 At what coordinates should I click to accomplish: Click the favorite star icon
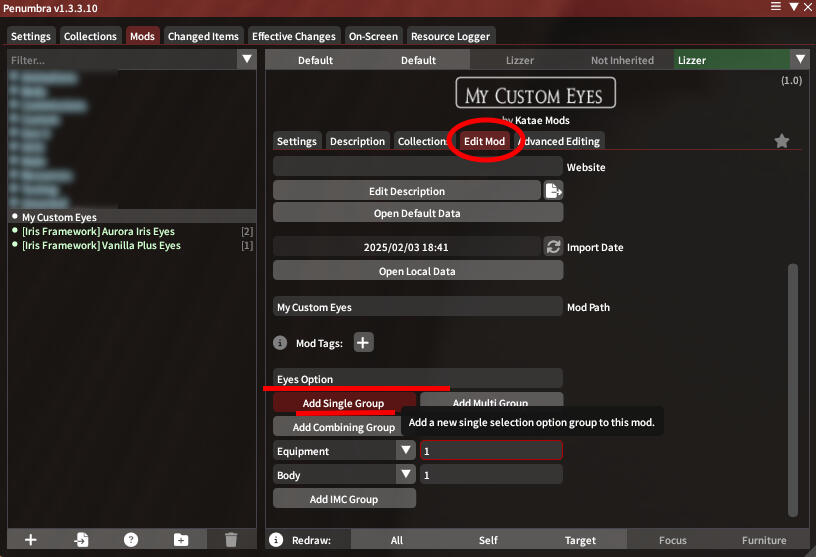[782, 142]
